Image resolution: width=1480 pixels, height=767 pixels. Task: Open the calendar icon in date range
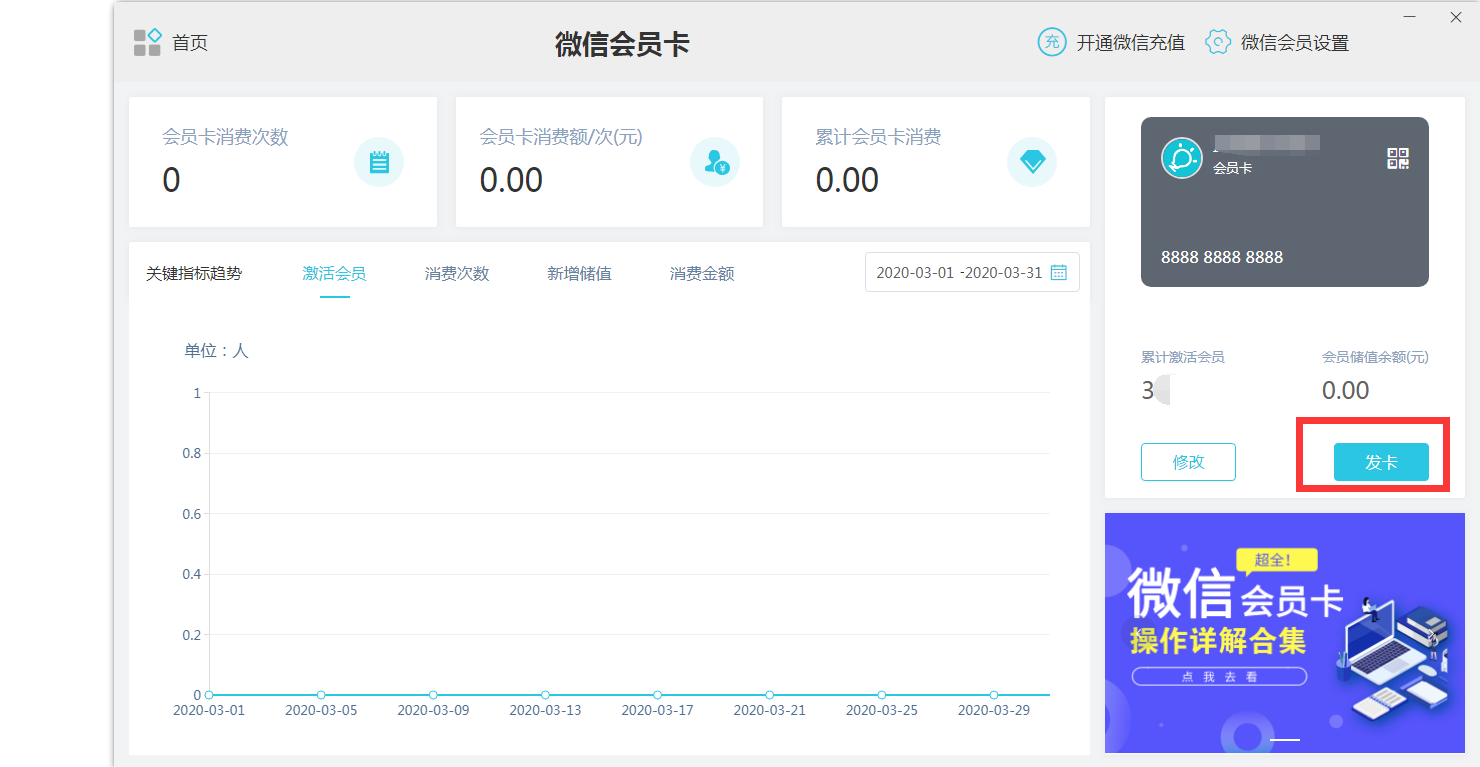click(x=1059, y=272)
